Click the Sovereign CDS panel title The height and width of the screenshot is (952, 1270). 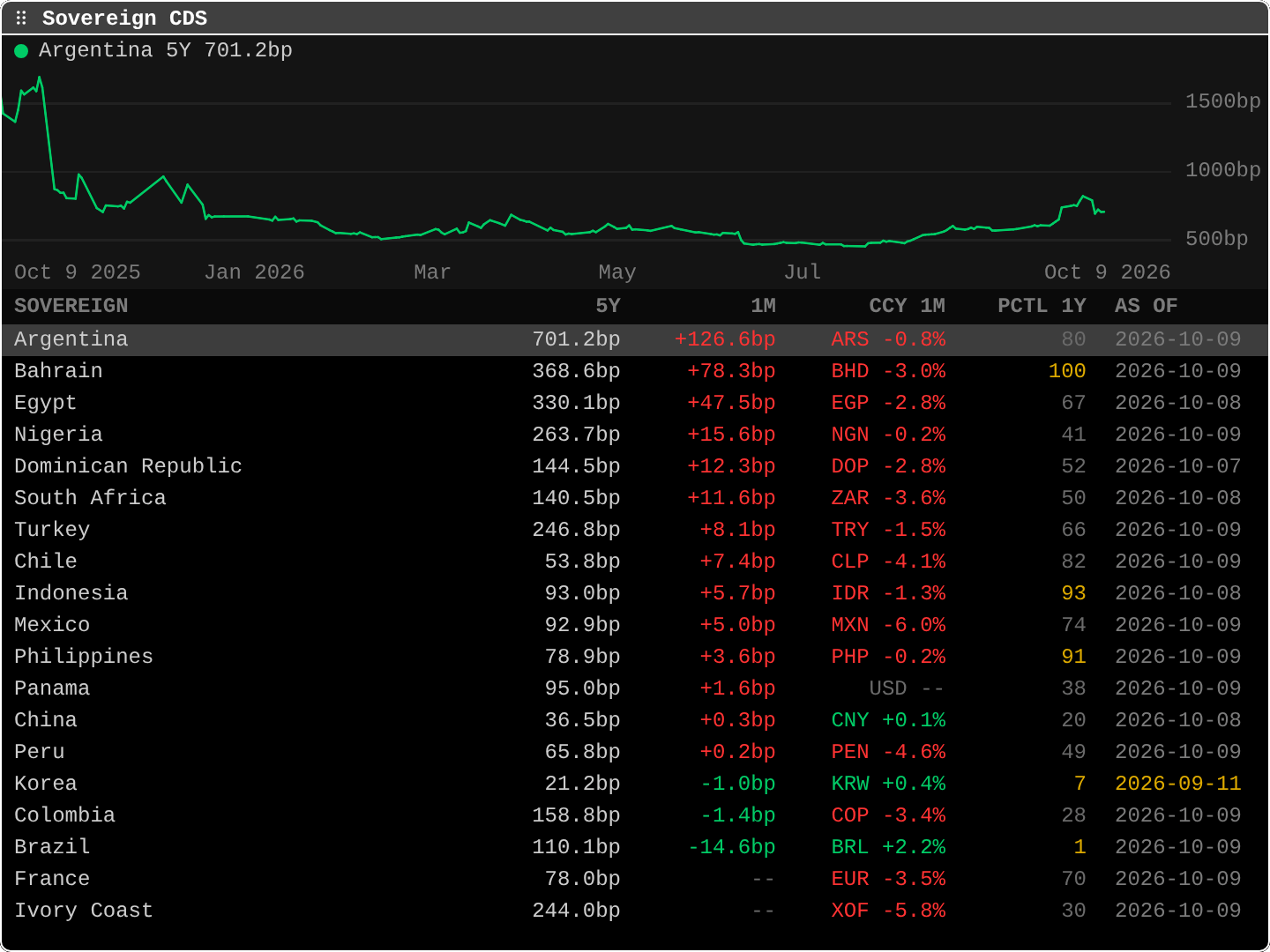(x=124, y=18)
